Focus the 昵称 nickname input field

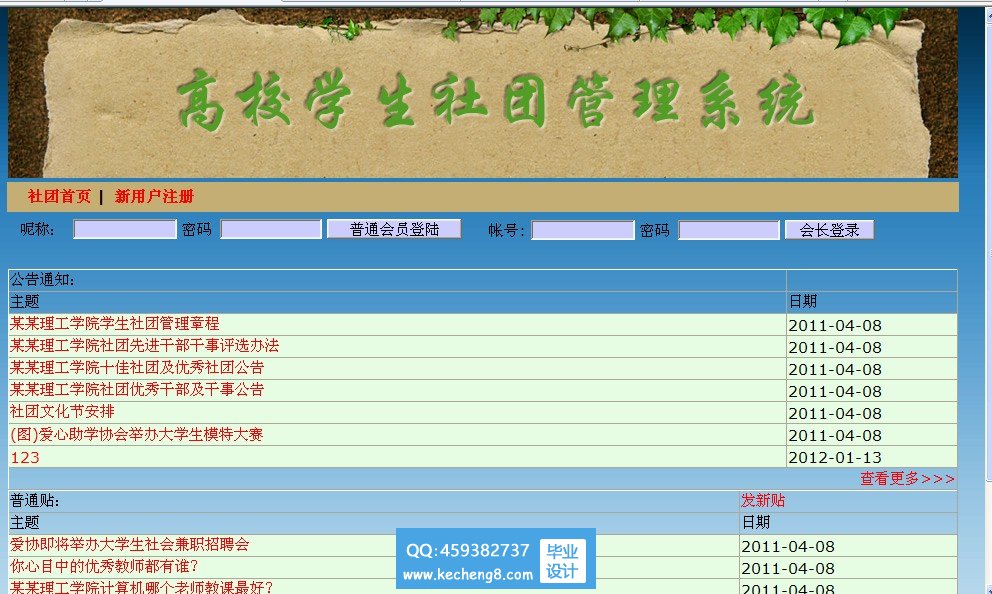[x=125, y=230]
